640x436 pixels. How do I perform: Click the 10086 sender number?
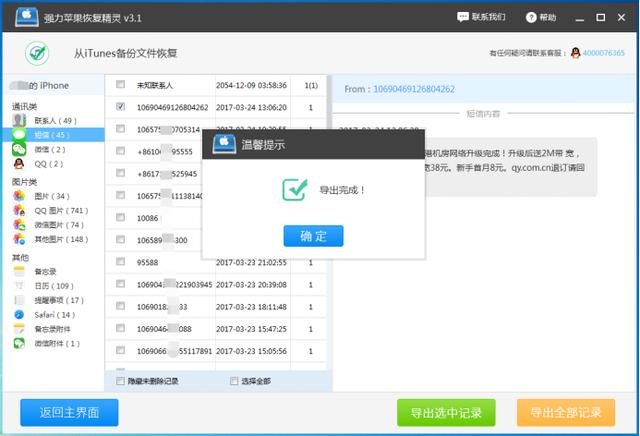pyautogui.click(x=147, y=218)
